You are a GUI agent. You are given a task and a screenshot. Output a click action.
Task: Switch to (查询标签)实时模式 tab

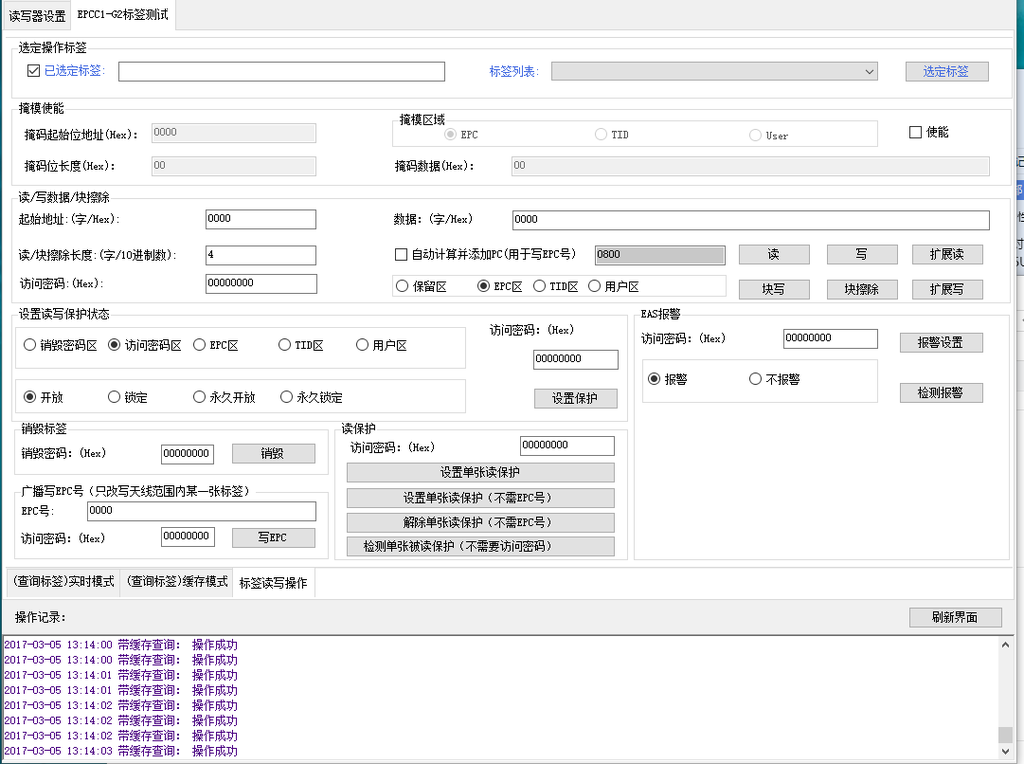pos(63,582)
